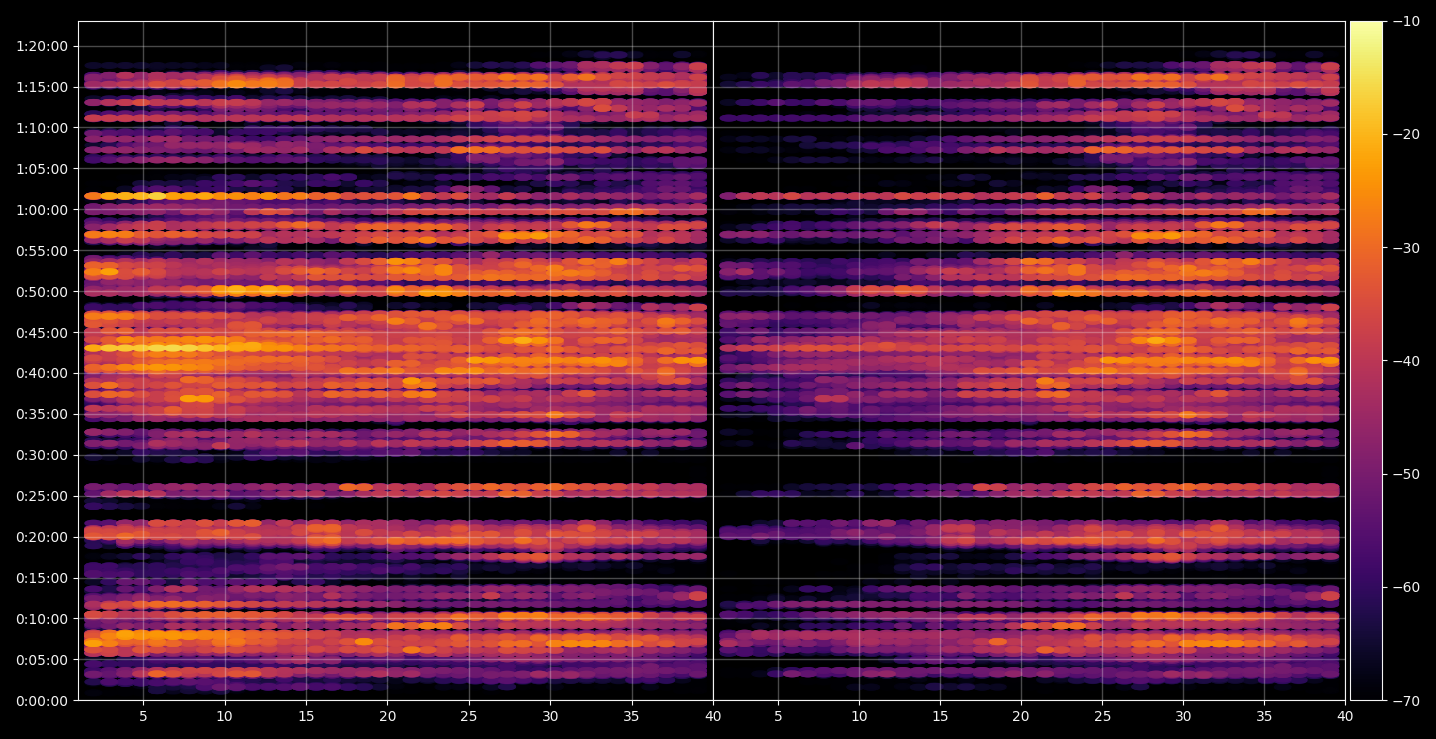Choose the −70 colorbar tick label

pos(1405,701)
